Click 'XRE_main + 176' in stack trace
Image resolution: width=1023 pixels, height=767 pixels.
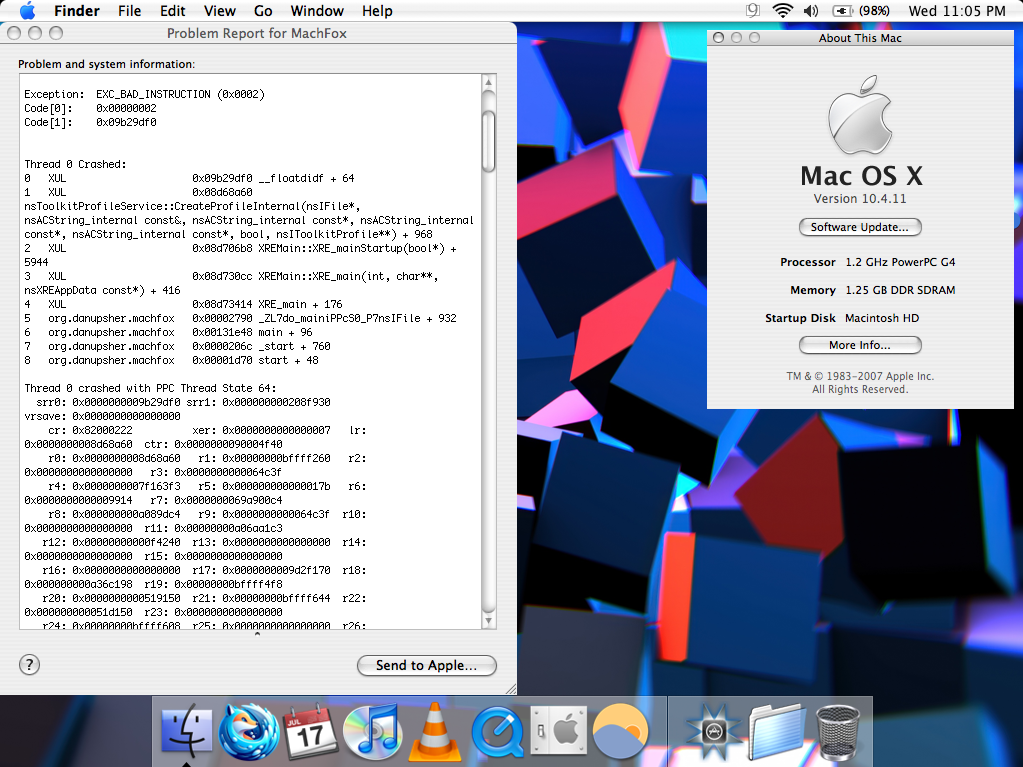299,304
